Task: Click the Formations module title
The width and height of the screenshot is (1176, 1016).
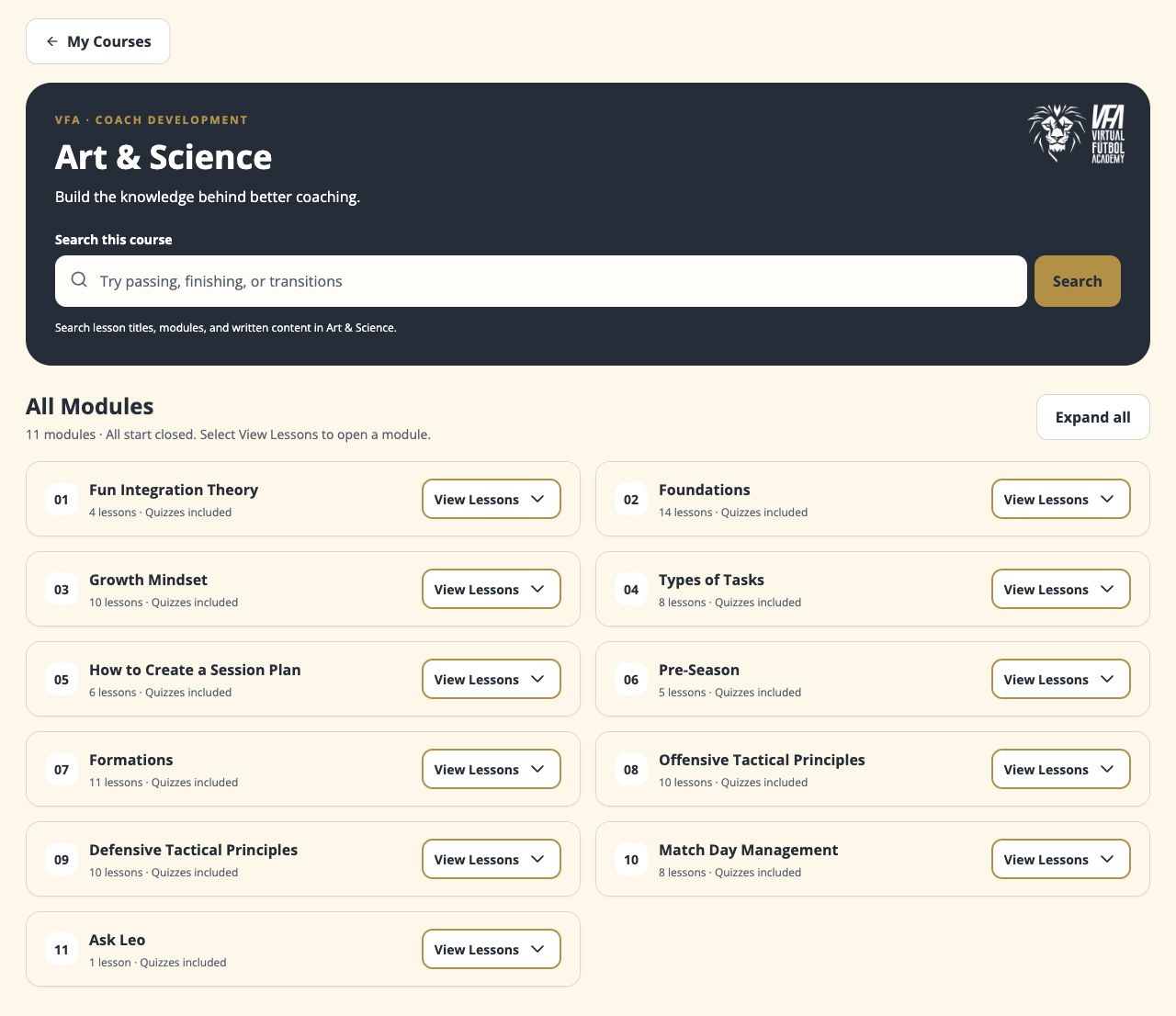Action: coord(131,760)
